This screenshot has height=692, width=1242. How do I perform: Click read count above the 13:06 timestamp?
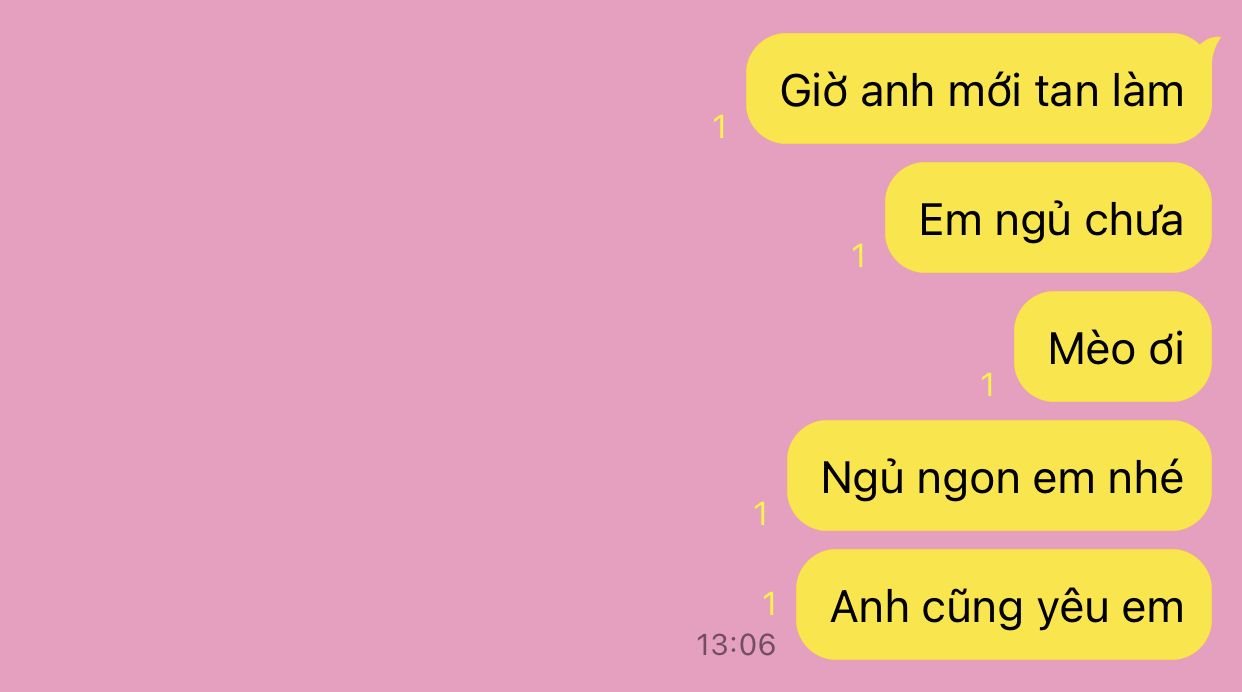769,604
